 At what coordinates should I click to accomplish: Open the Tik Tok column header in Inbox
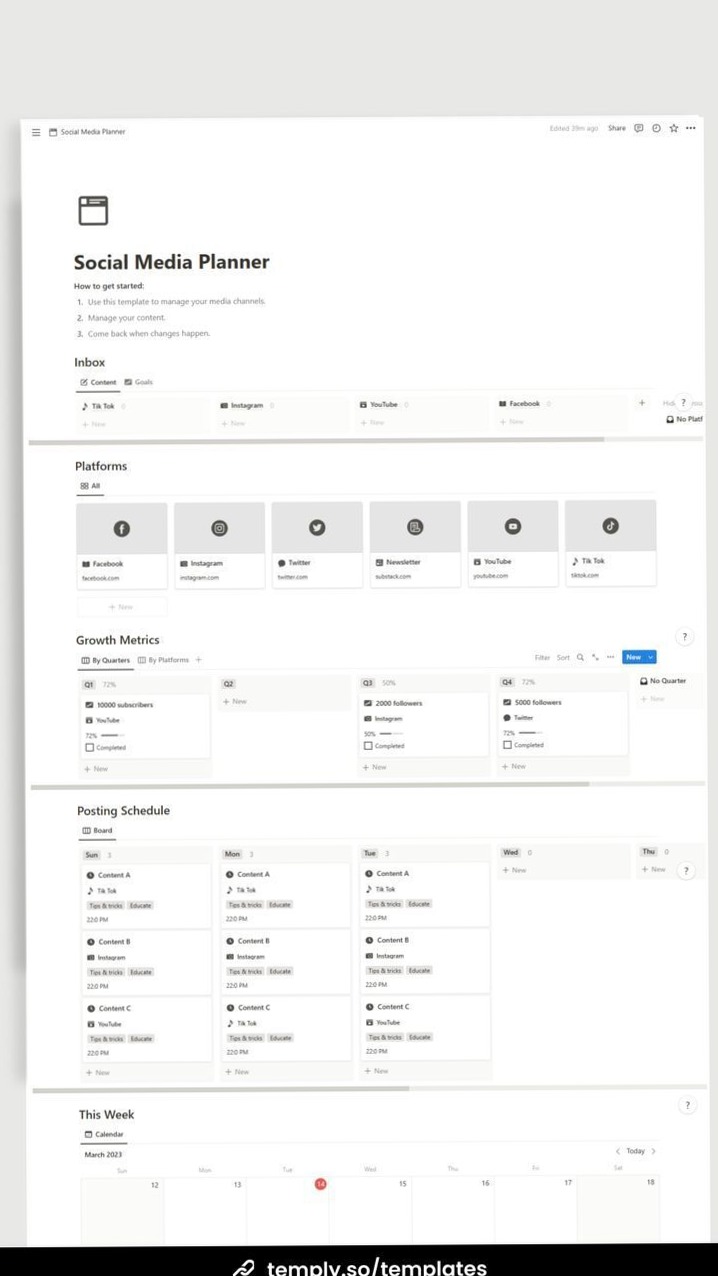(97, 406)
